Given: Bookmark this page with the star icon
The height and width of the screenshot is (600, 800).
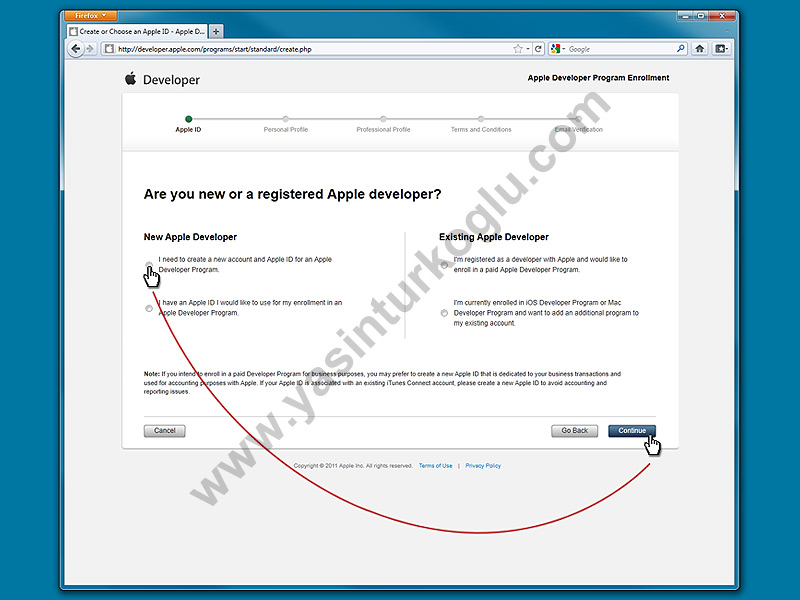Looking at the screenshot, I should point(518,49).
